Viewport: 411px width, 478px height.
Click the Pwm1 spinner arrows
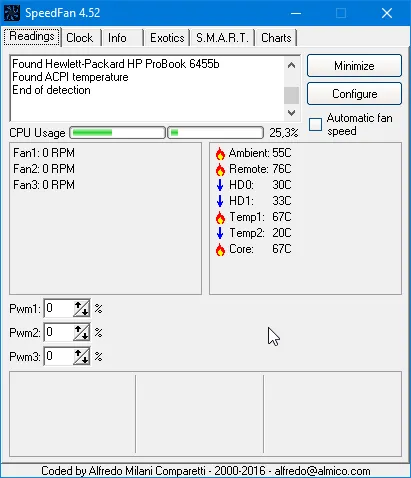coord(81,308)
